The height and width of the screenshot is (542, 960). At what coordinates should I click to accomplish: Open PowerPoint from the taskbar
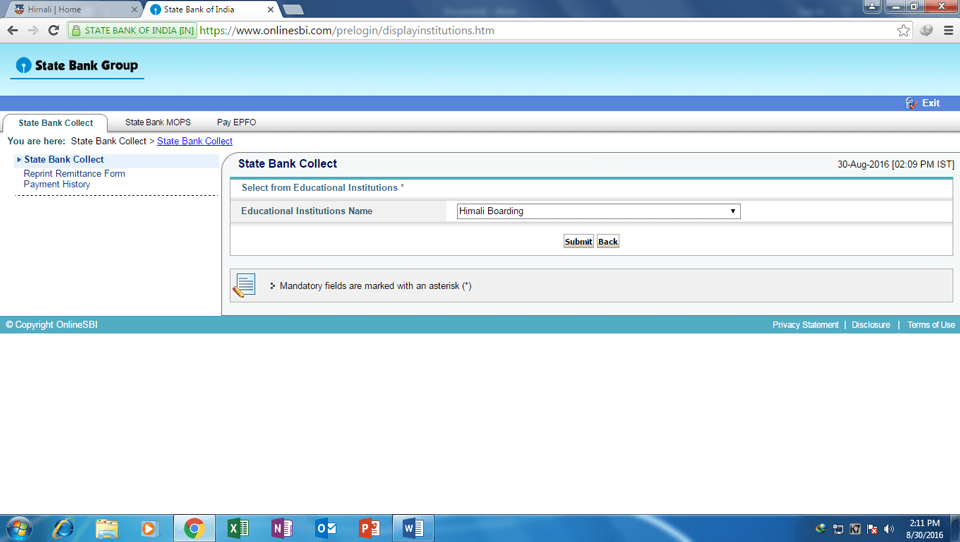coord(369,528)
